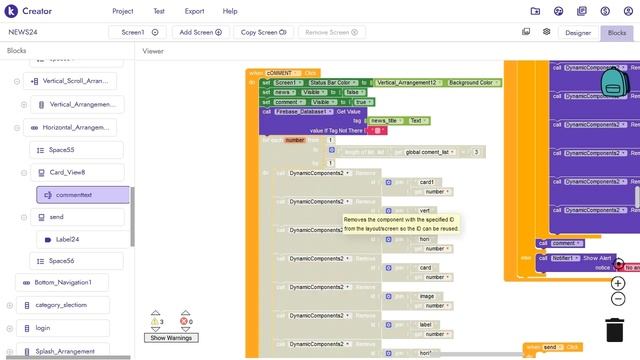The height and width of the screenshot is (360, 640).
Task: Open the Background Color property dropdown
Action: coord(473,82)
